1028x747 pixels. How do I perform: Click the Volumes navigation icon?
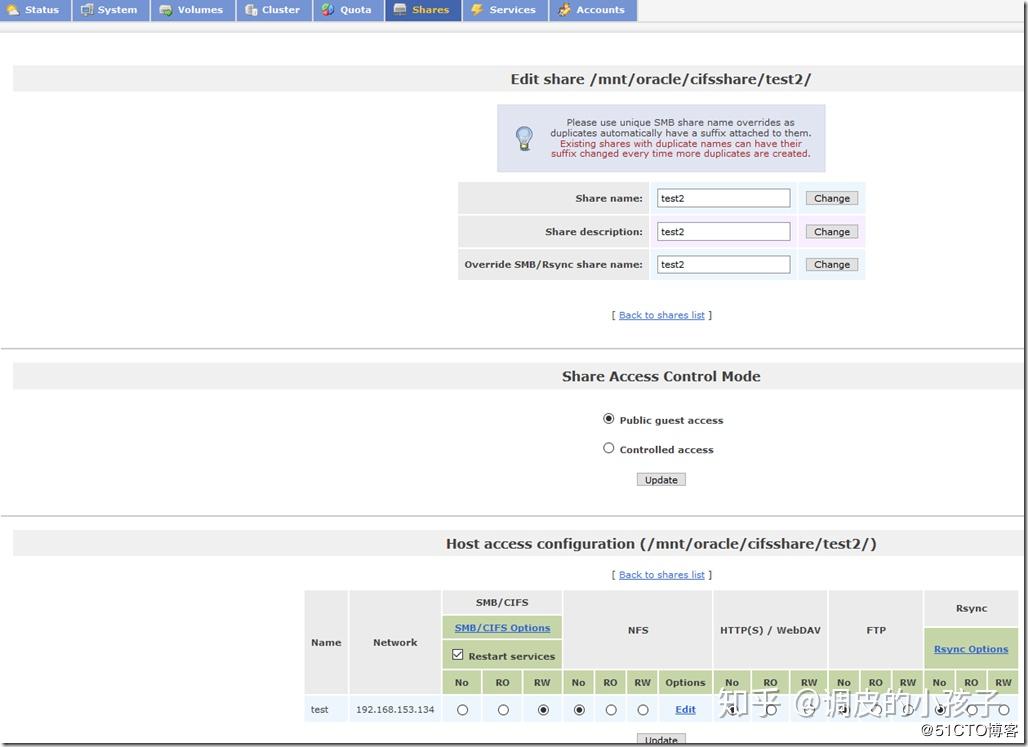[167, 10]
